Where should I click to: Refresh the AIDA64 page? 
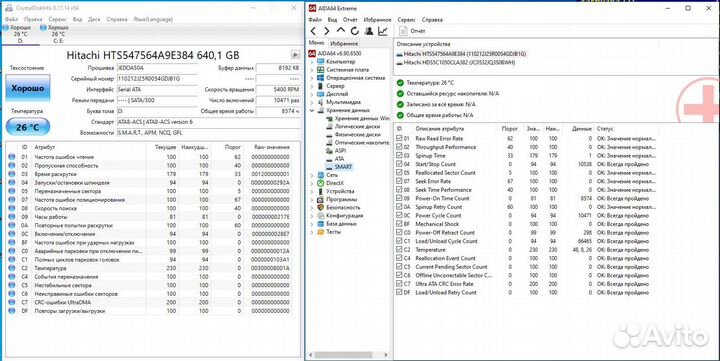(354, 31)
